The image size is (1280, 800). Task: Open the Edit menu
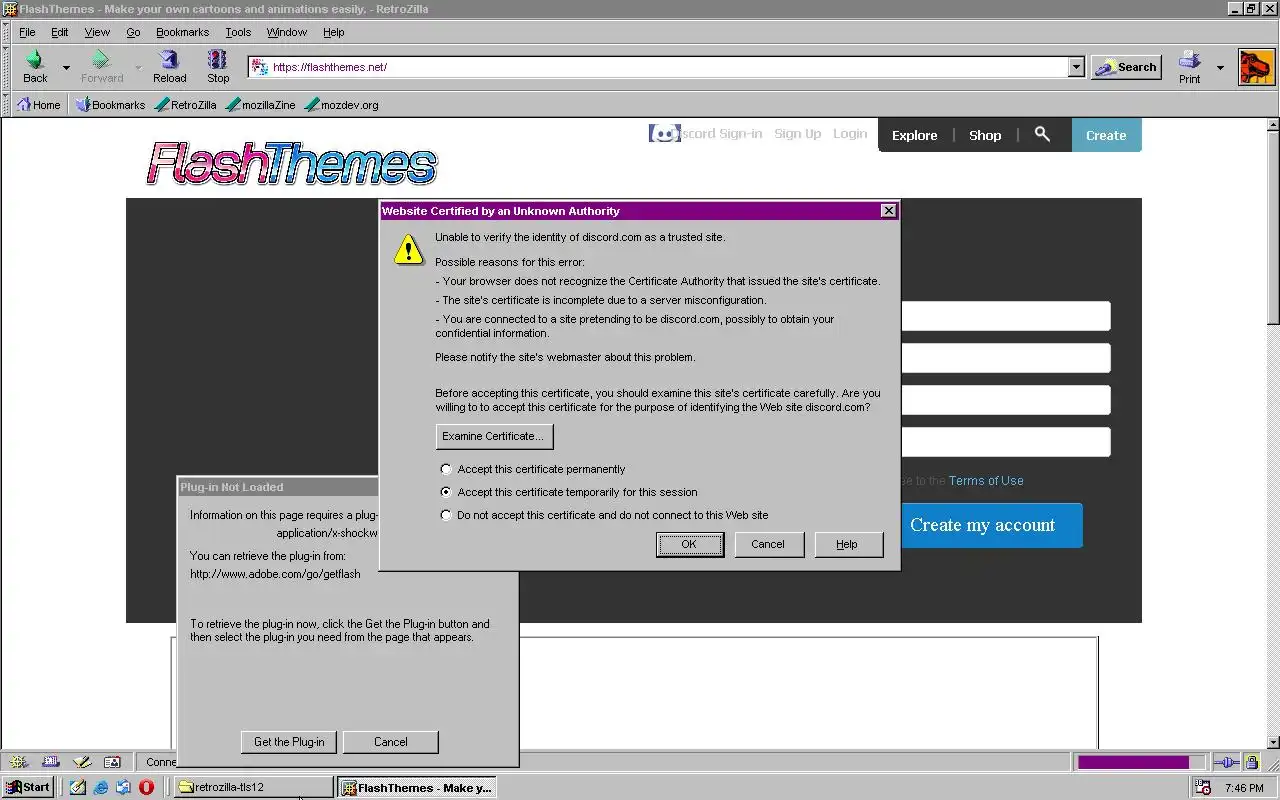pos(60,32)
